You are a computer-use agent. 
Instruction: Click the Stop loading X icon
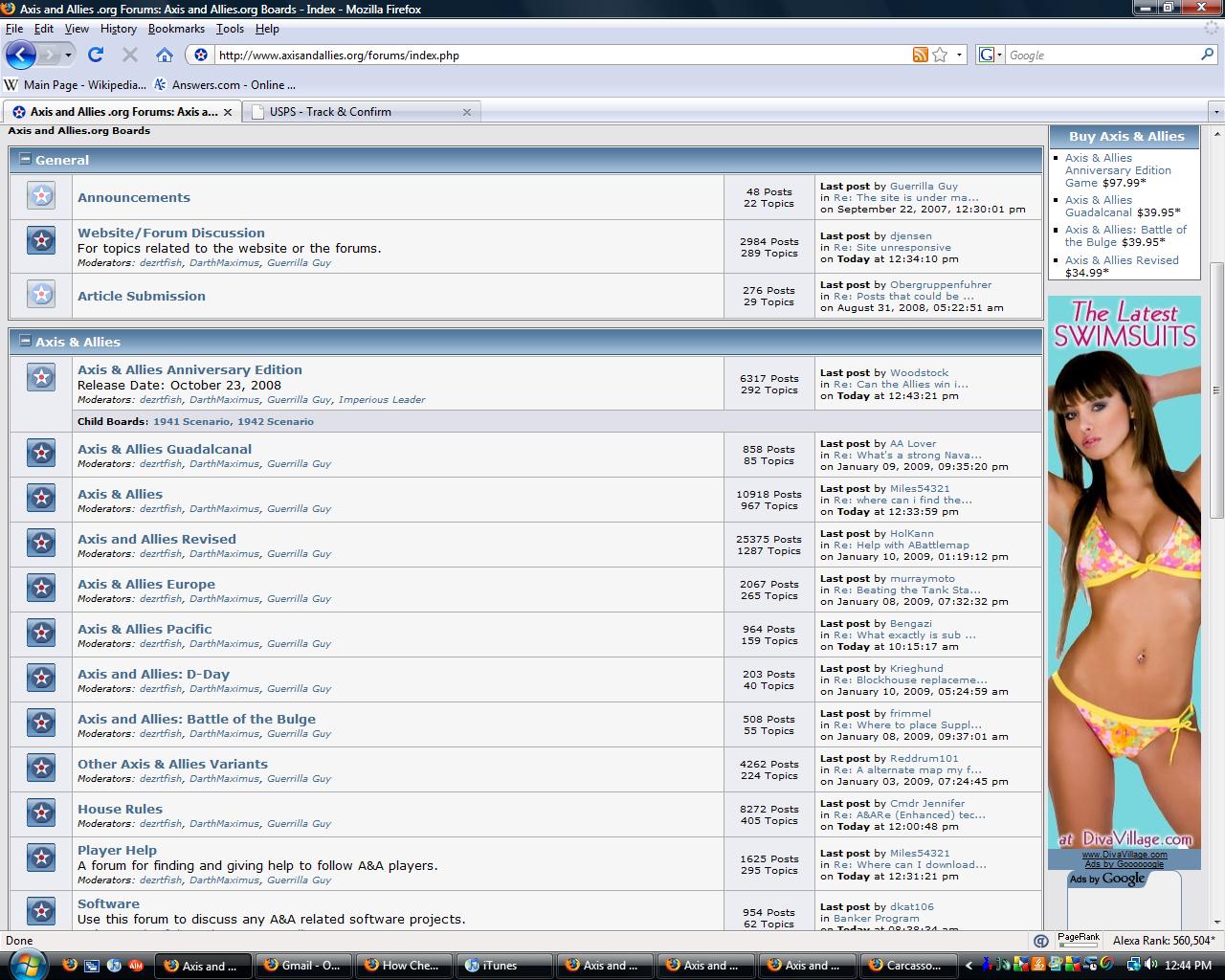[x=130, y=55]
